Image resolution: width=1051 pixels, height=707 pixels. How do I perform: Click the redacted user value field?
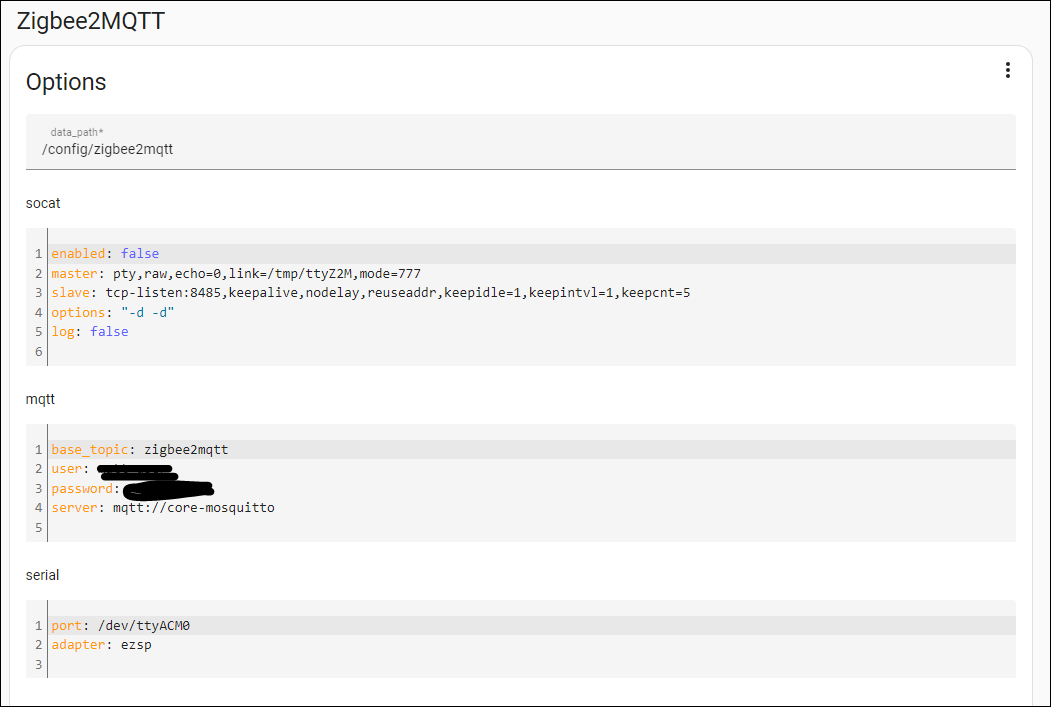click(x=135, y=468)
